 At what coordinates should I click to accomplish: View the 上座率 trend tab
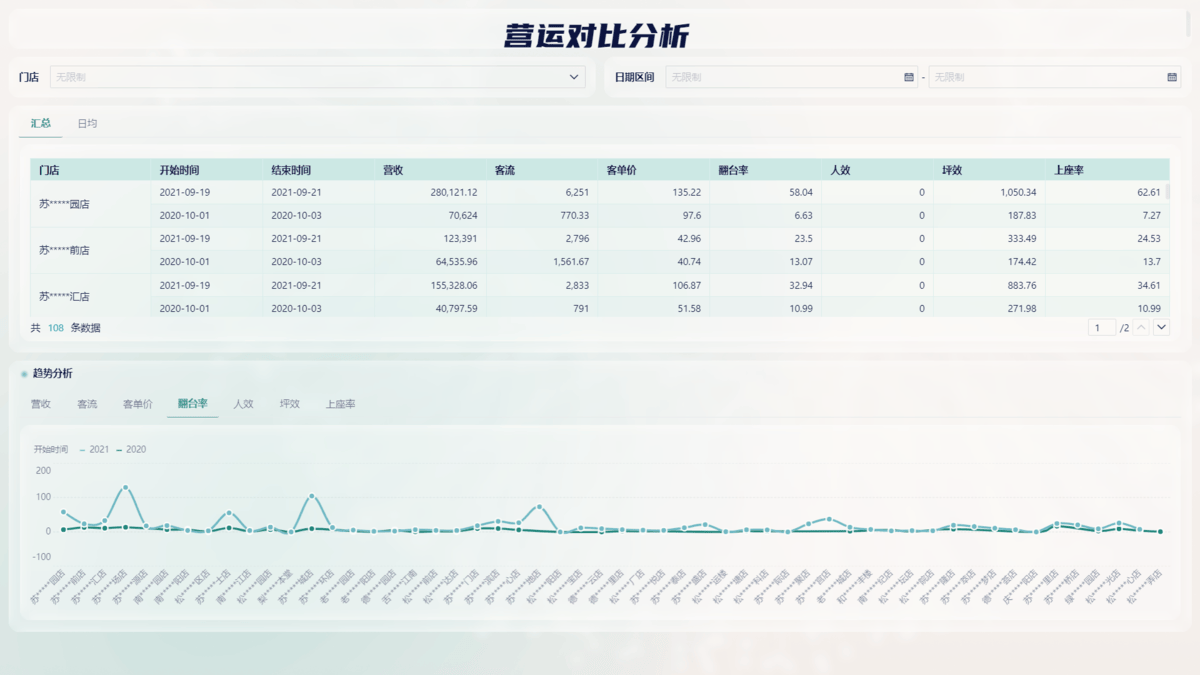(x=340, y=404)
